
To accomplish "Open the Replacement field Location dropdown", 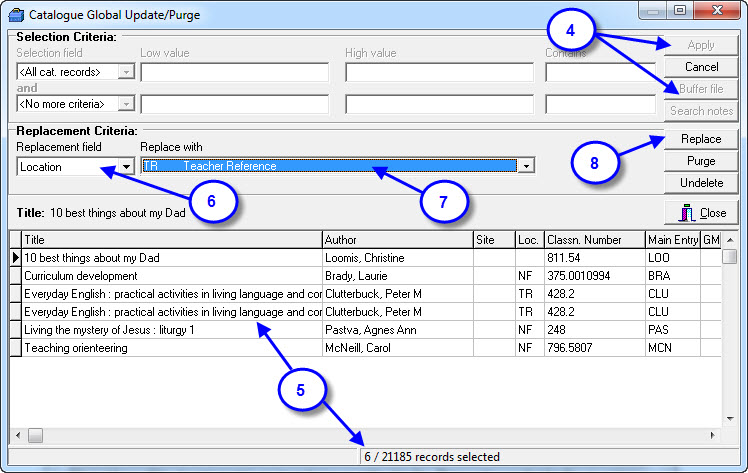I will [126, 167].
